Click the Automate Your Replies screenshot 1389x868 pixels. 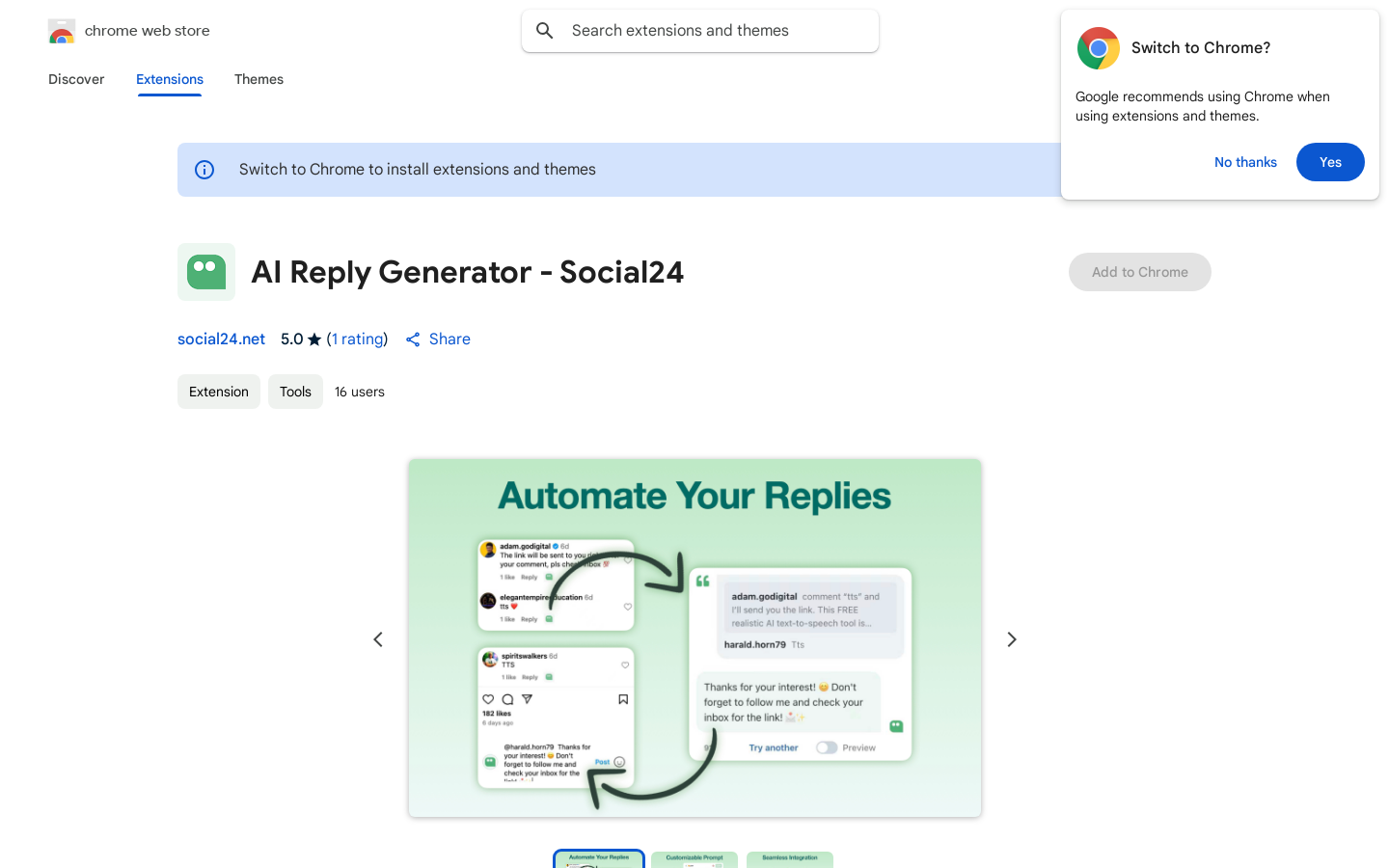(x=694, y=637)
